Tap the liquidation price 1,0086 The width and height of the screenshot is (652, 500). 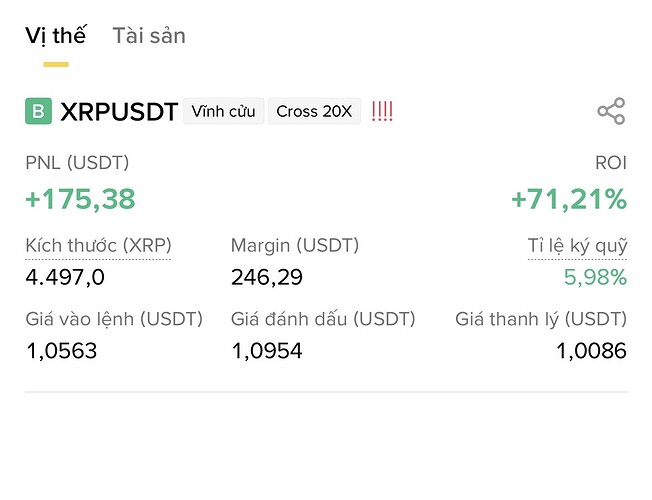pos(591,351)
